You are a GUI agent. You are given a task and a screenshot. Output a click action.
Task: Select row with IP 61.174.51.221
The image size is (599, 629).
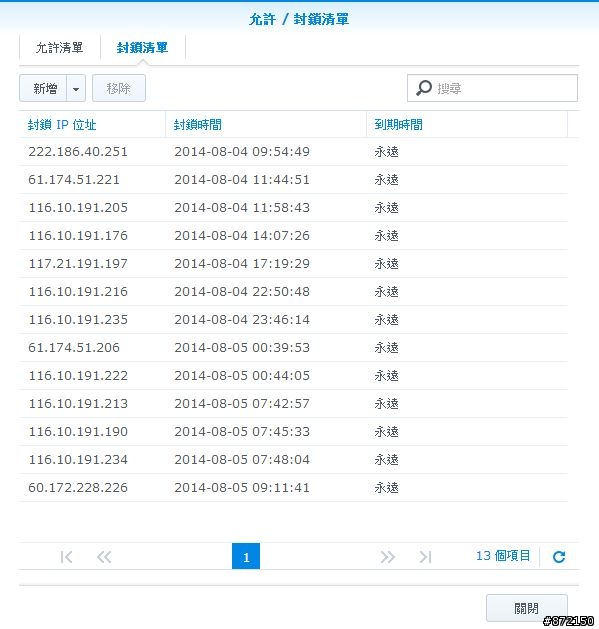(x=293, y=180)
